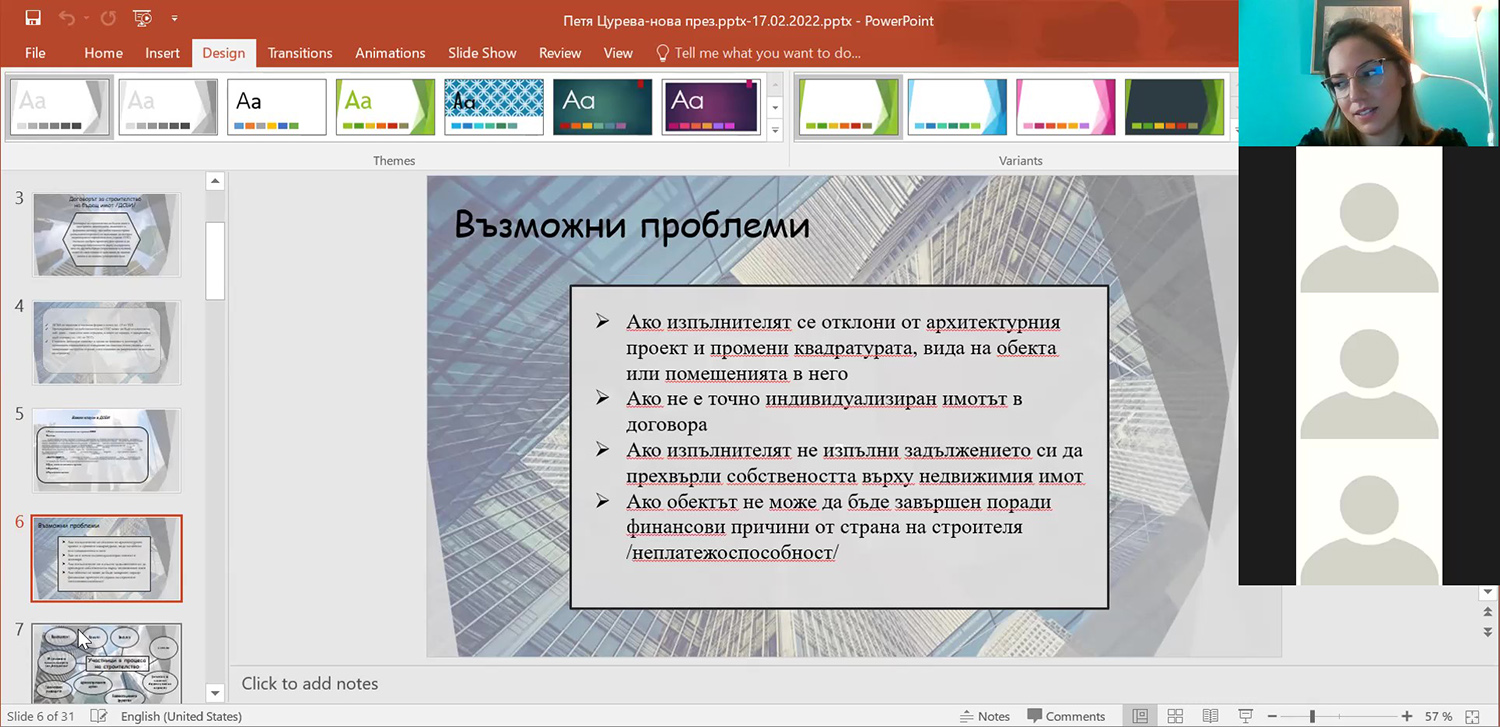Click English (United States) language button

point(181,716)
